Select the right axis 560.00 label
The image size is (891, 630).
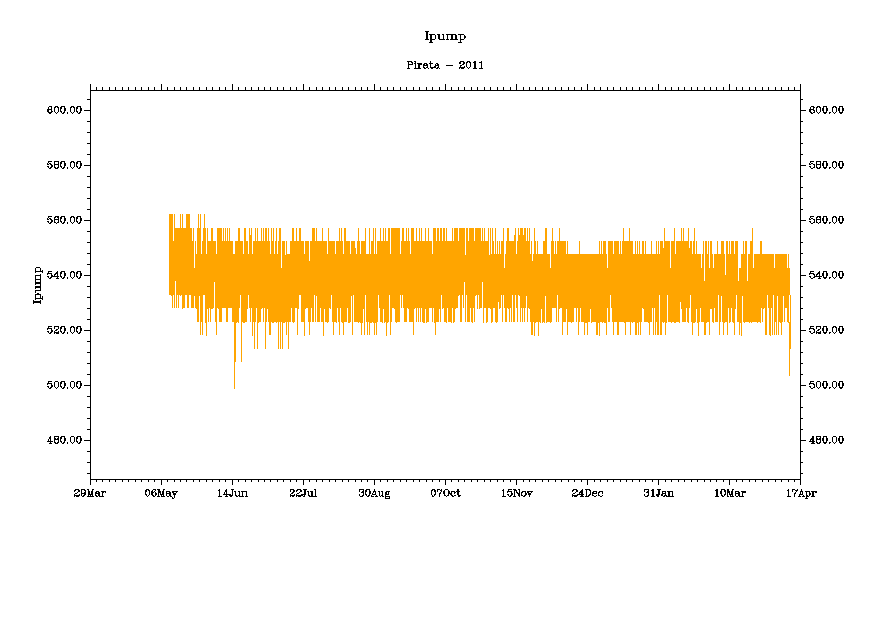coord(826,220)
